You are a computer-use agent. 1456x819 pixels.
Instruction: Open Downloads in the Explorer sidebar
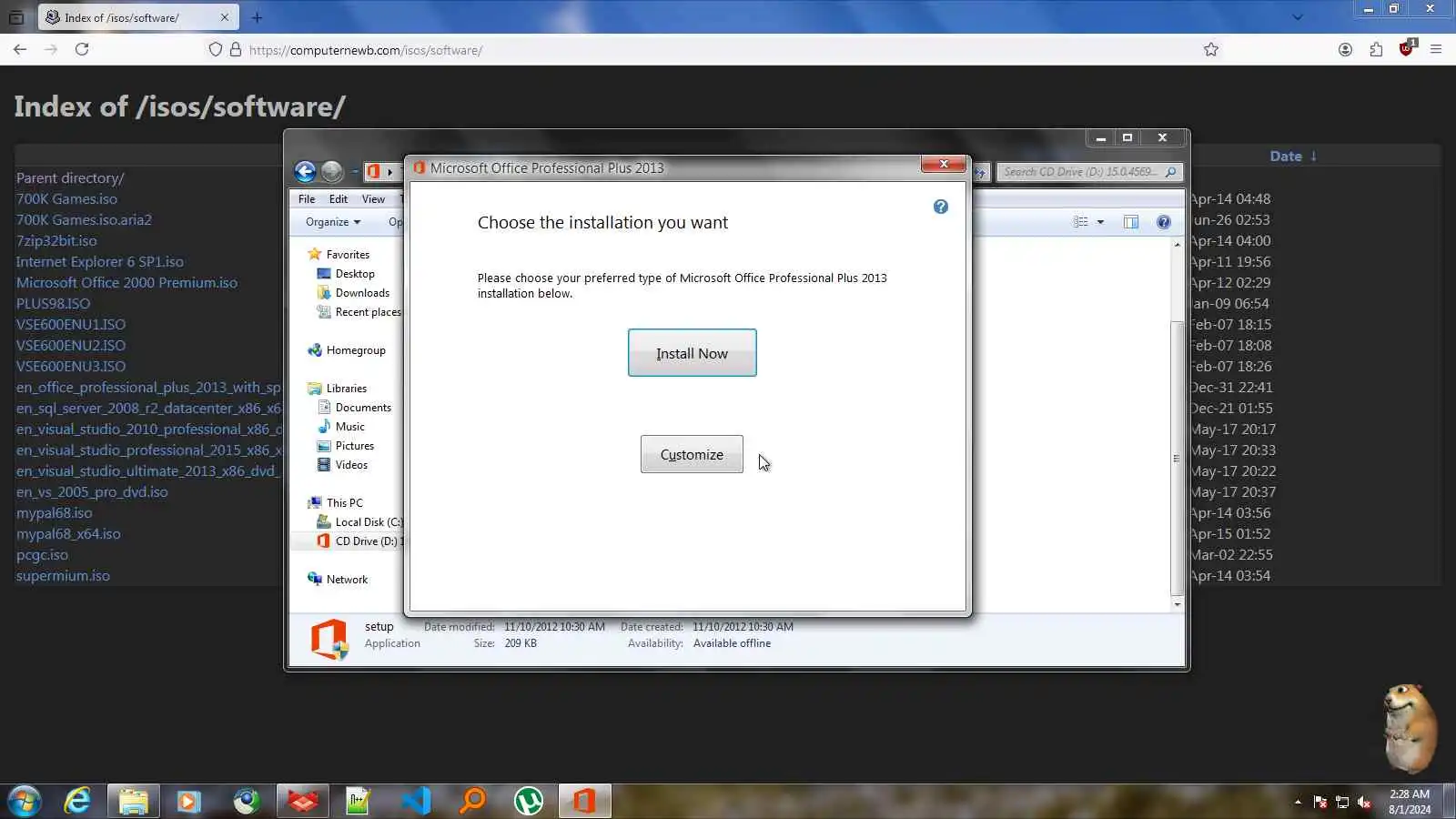tap(362, 293)
